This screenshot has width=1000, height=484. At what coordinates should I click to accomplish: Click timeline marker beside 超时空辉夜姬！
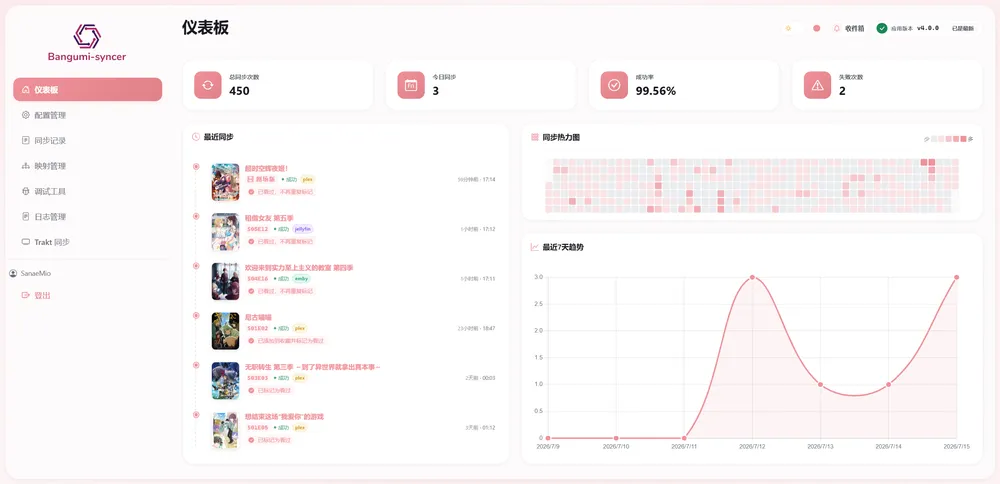pyautogui.click(x=196, y=167)
